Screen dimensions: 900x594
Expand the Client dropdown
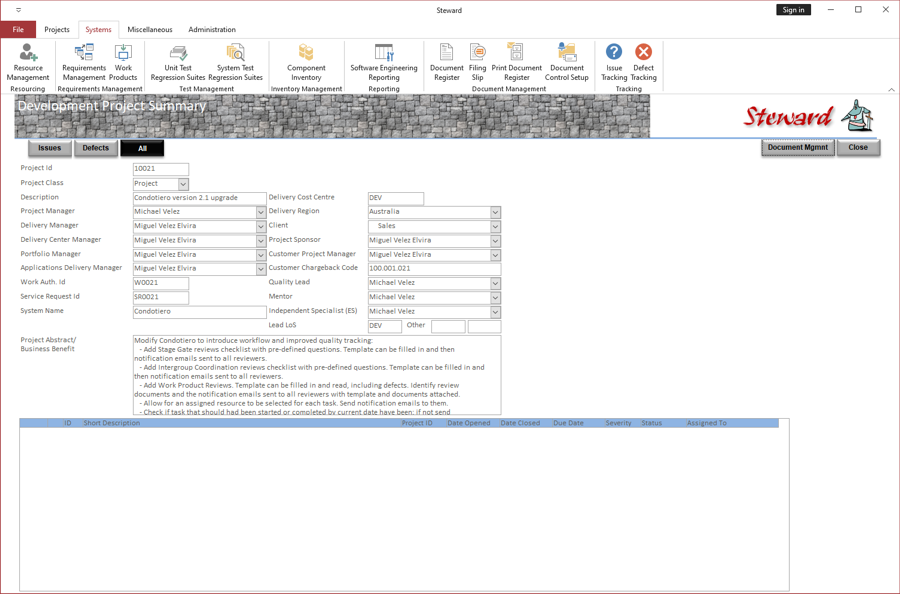(x=495, y=226)
